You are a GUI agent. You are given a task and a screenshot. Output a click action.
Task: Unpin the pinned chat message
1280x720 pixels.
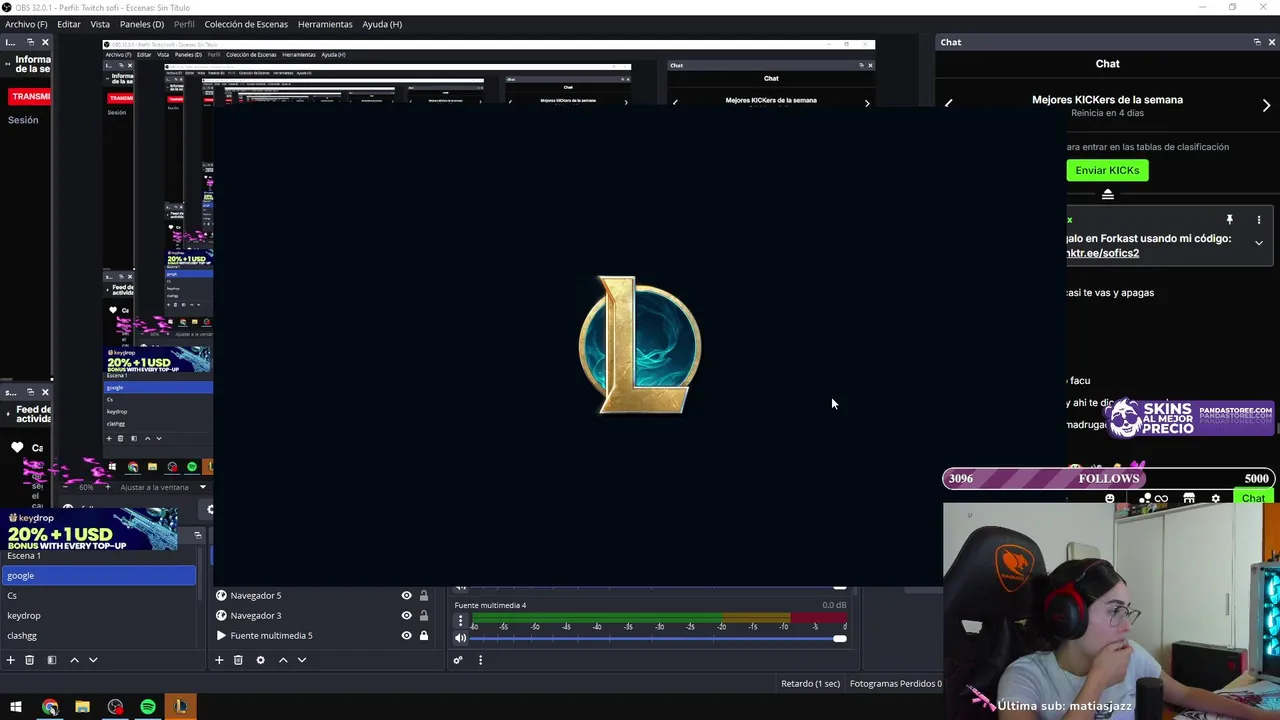[1230, 220]
